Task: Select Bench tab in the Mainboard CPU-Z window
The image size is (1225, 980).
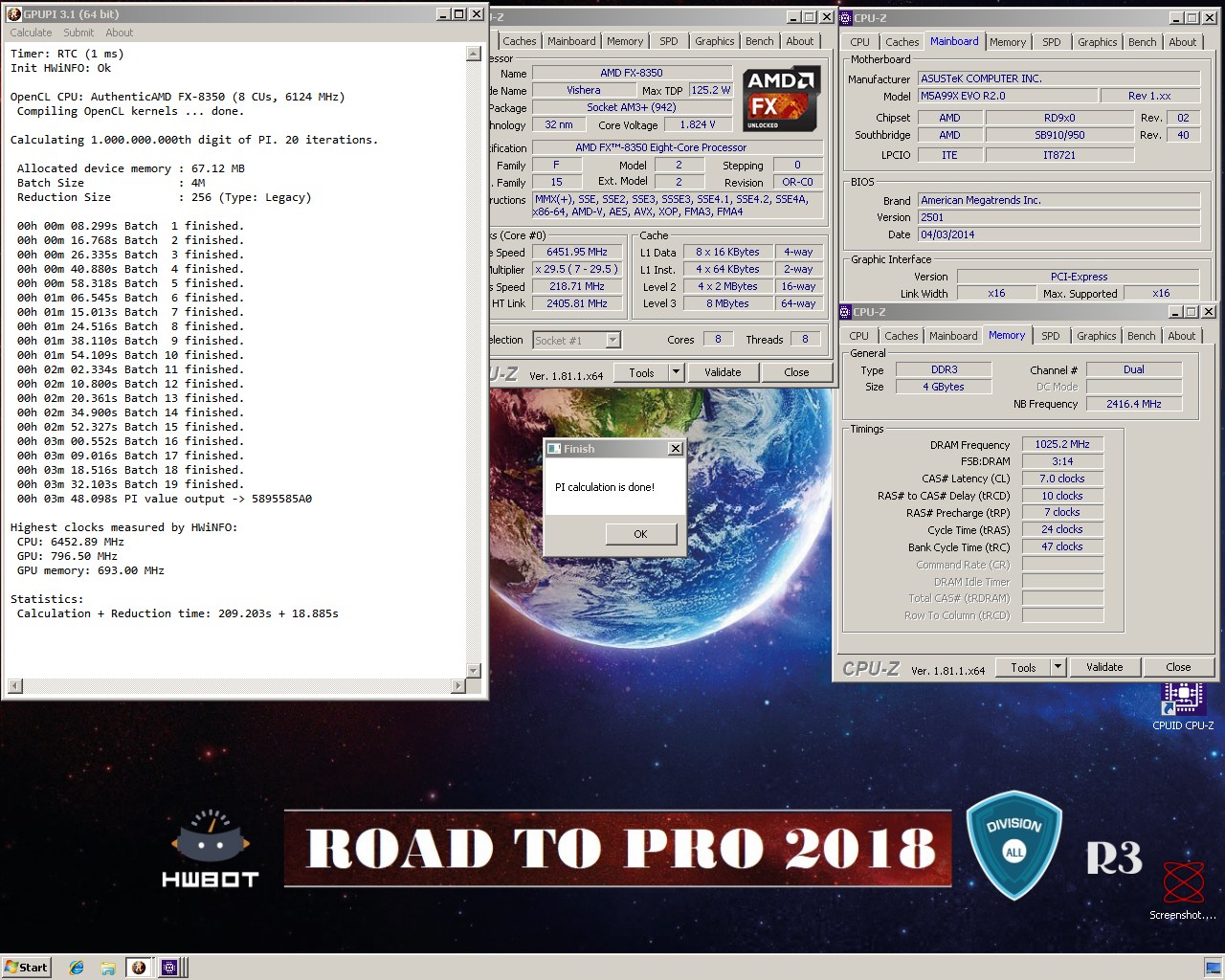Action: click(1142, 42)
